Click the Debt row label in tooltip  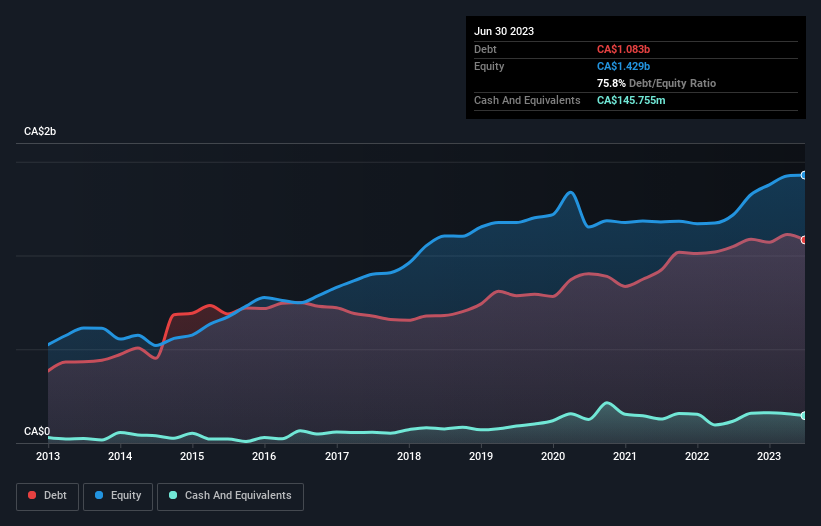[x=485, y=49]
